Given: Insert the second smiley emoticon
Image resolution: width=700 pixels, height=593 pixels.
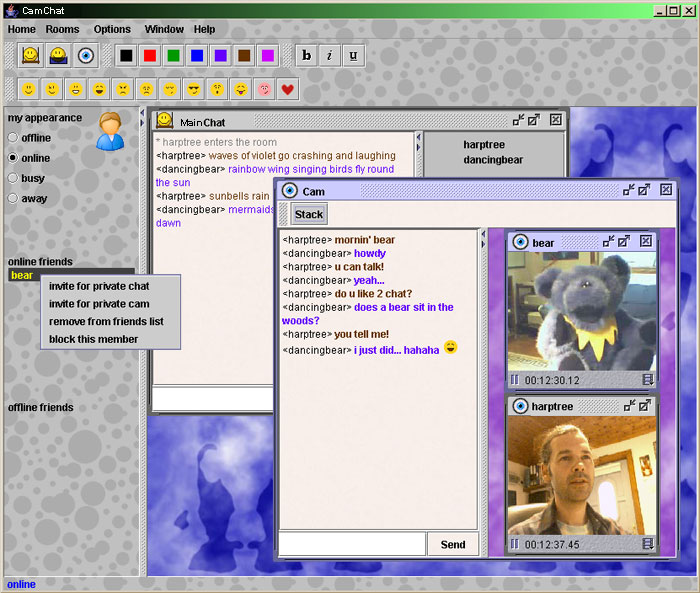Looking at the screenshot, I should pyautogui.click(x=52, y=89).
